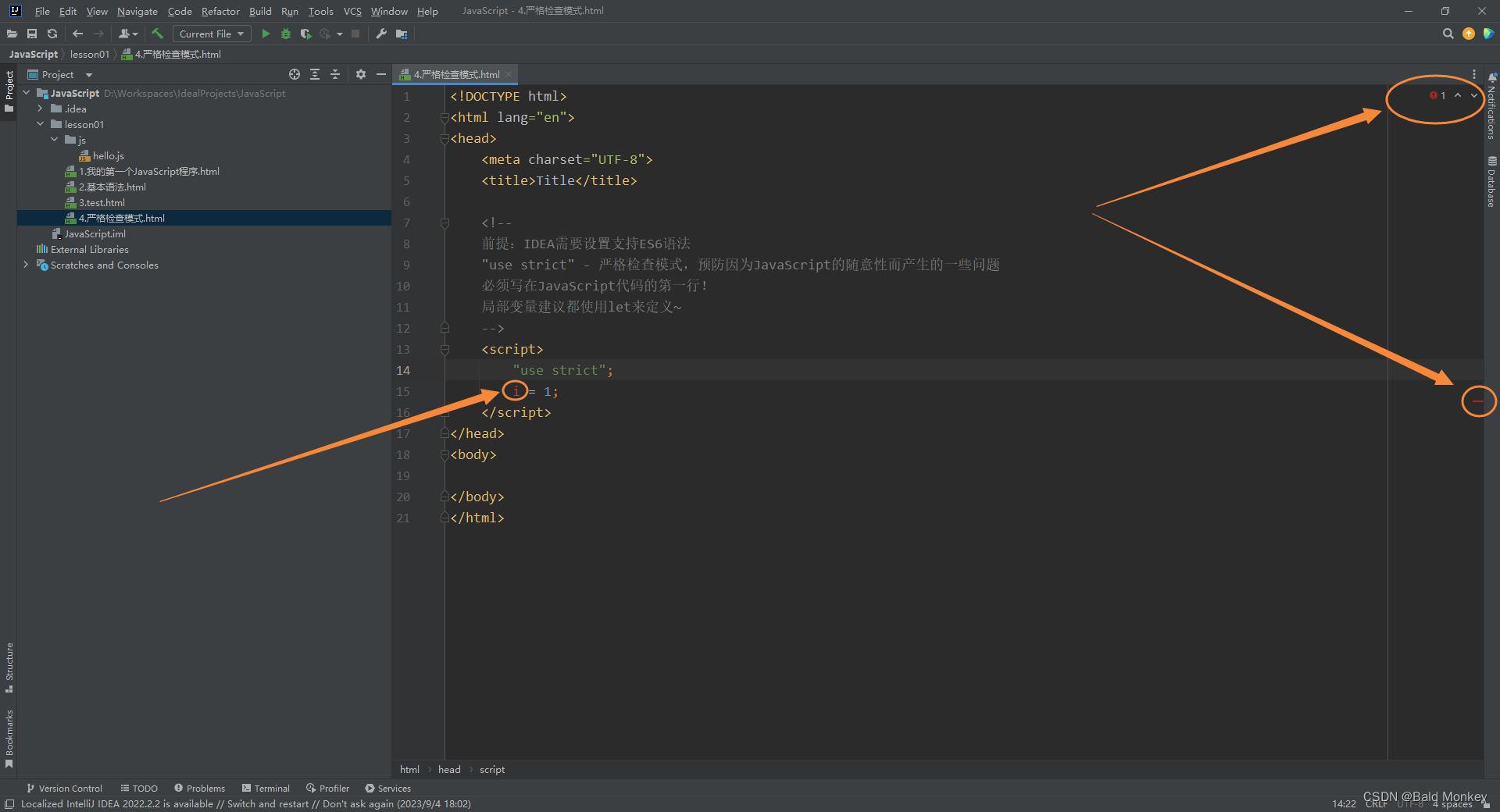Toggle the Notifications side panel
The image size is (1500, 812).
tap(1491, 106)
